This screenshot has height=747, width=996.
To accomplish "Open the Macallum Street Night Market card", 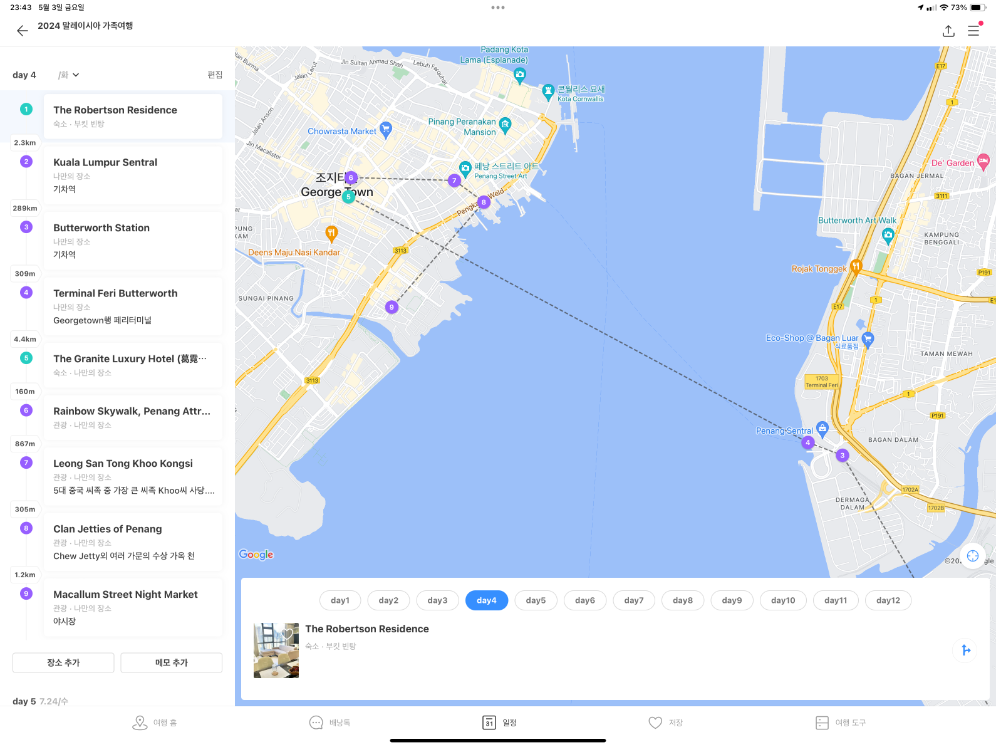I will pyautogui.click(x=133, y=607).
